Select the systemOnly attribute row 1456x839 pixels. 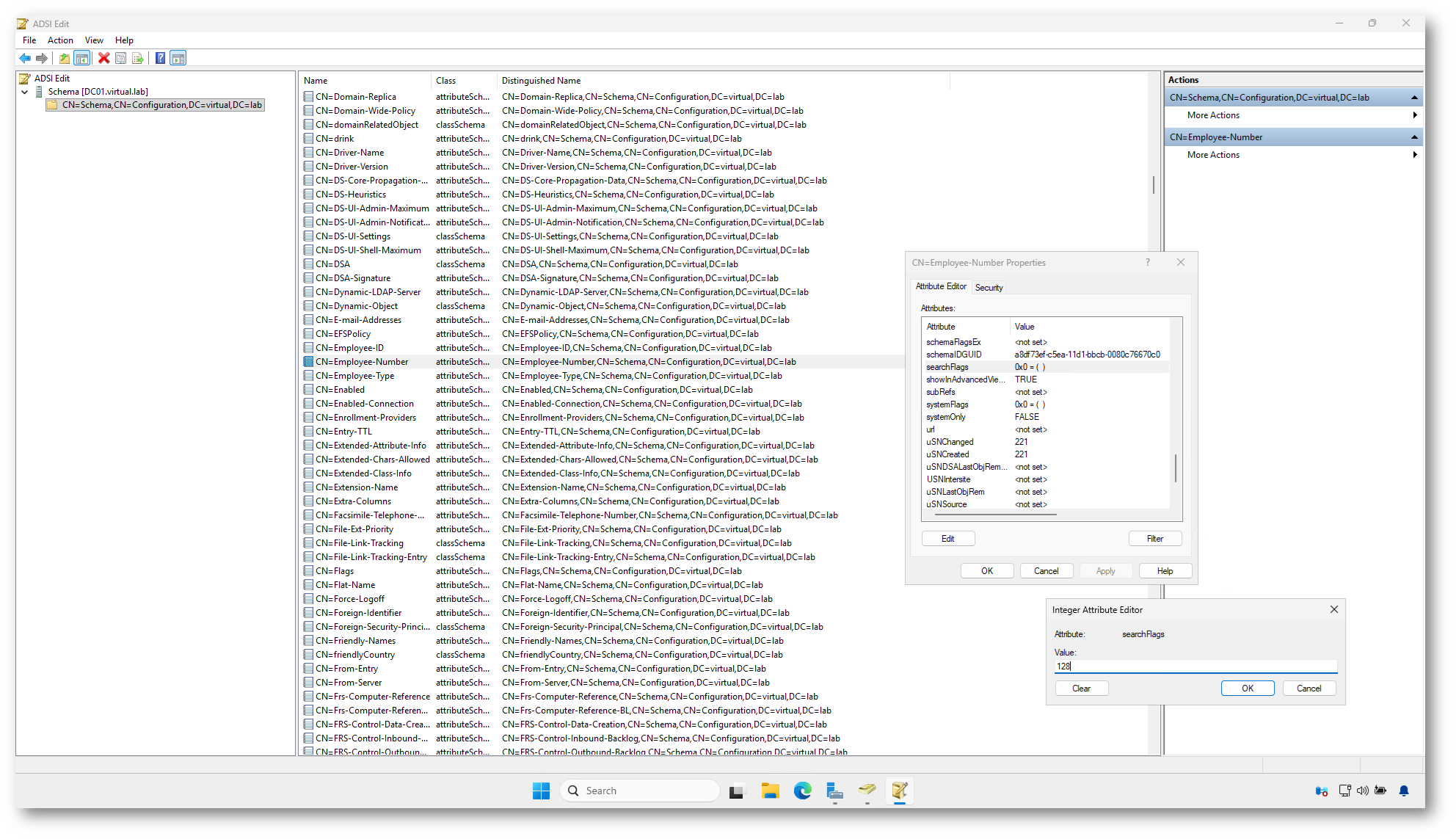(x=1045, y=417)
